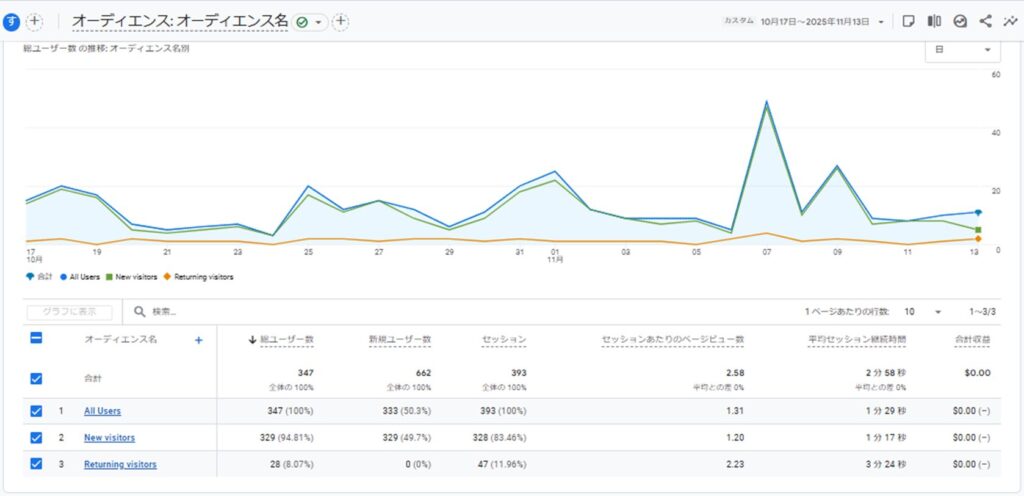Open the All Users audience link
The height and width of the screenshot is (496, 1024).
point(103,411)
